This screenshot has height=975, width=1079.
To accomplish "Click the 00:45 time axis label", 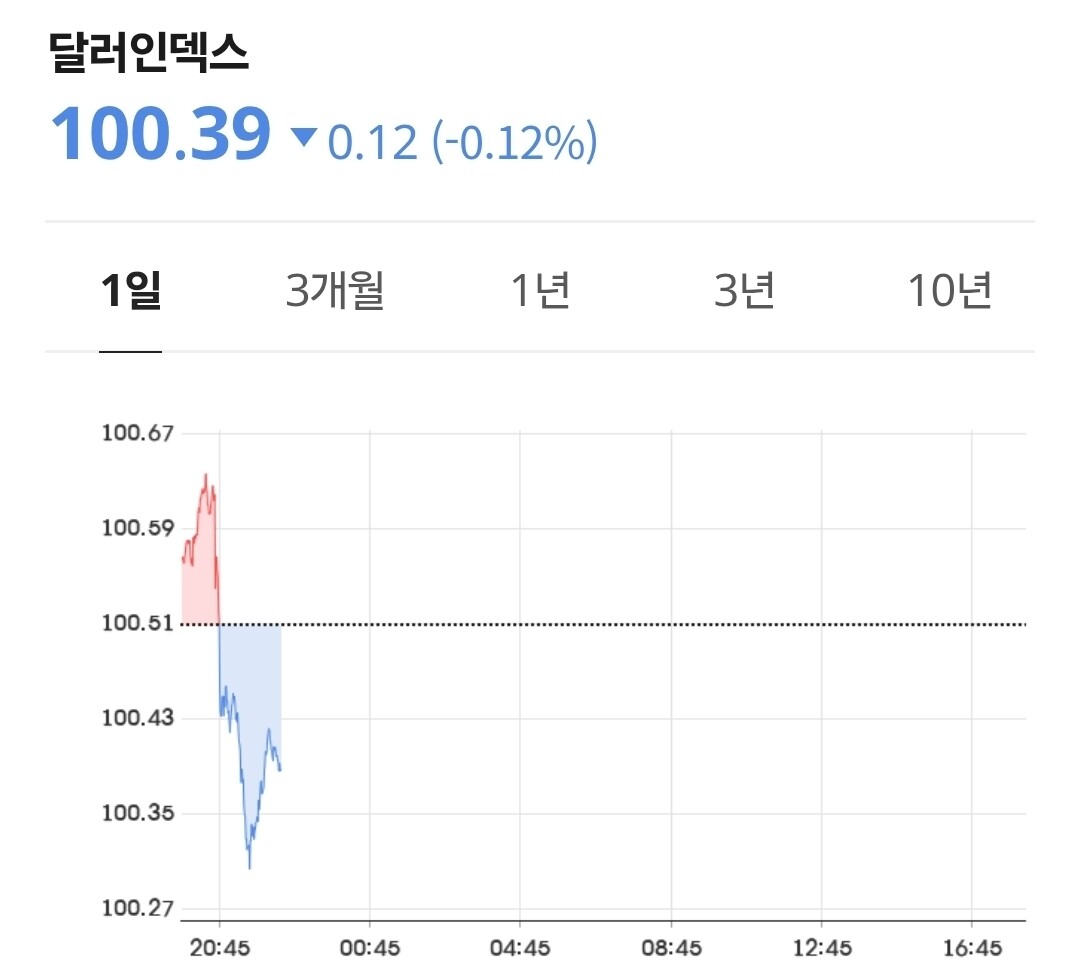I will tap(370, 948).
